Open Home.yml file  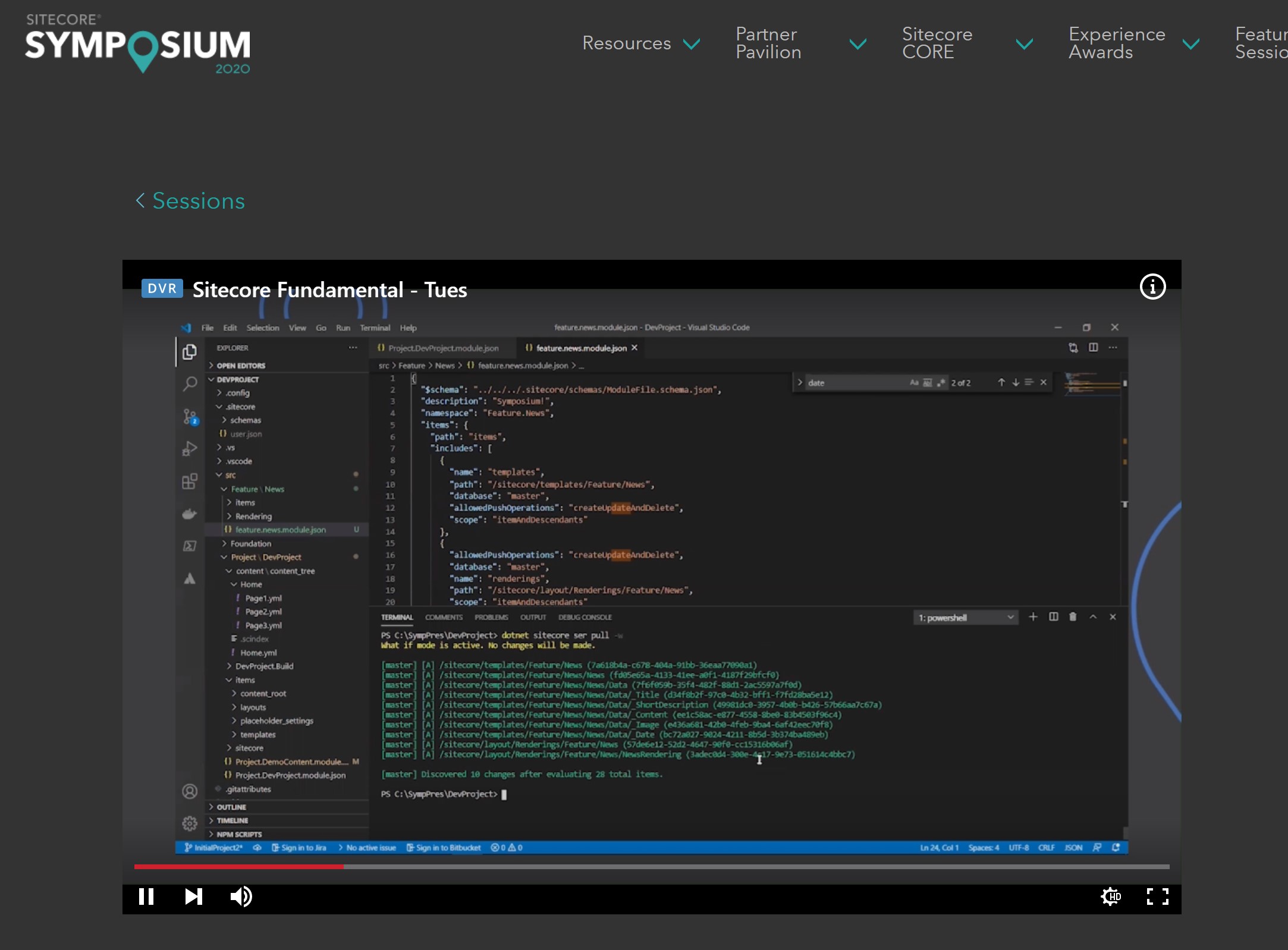[258, 653]
